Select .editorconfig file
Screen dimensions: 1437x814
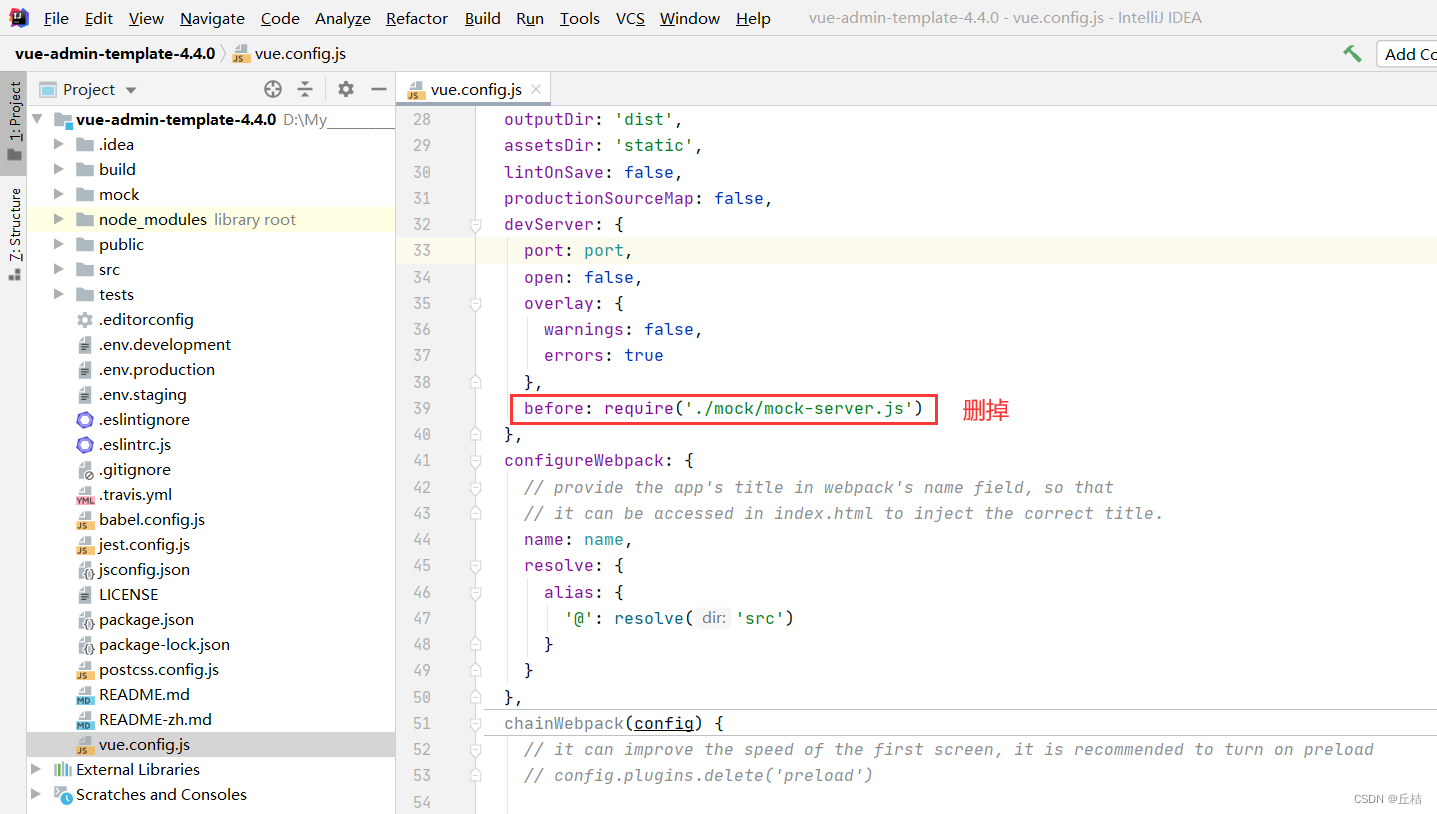(x=146, y=319)
